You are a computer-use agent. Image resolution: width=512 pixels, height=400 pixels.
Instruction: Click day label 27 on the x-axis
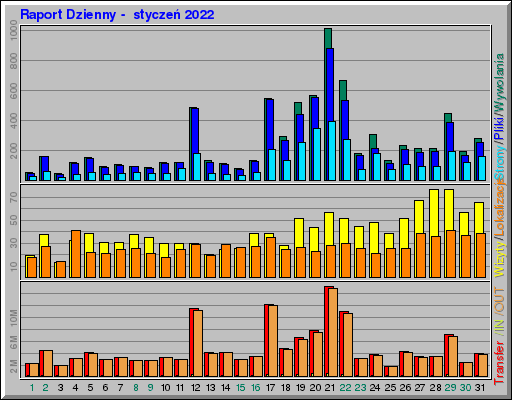(x=420, y=388)
